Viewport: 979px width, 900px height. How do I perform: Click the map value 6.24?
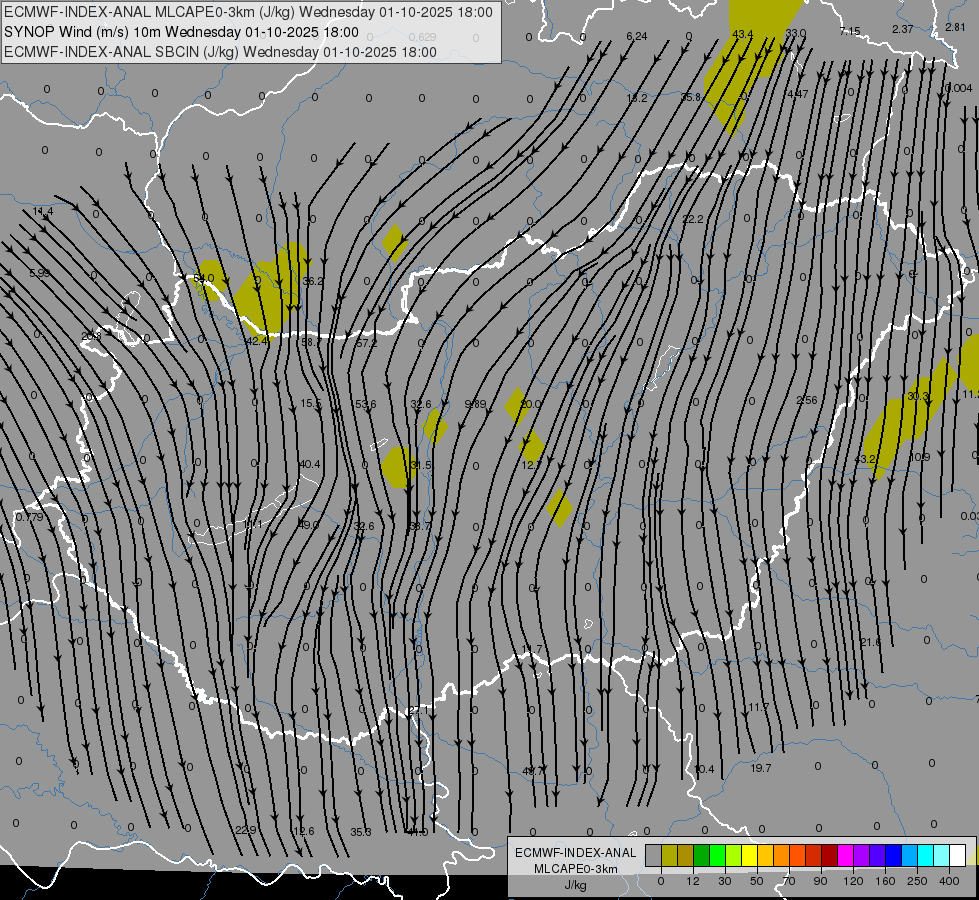point(637,36)
